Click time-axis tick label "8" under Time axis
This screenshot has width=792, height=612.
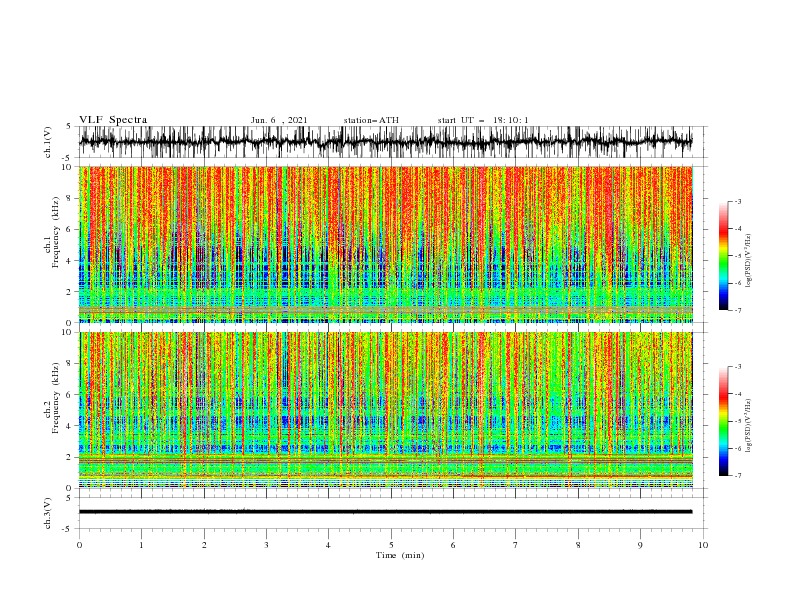pyautogui.click(x=578, y=545)
